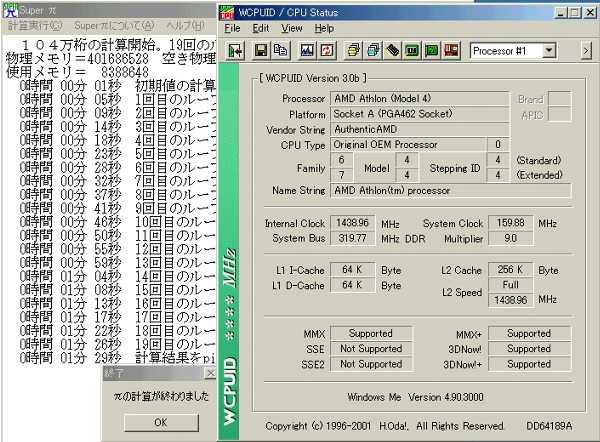
Task: Click the Processor field AMD Athlon (Model 4)
Action: coord(420,99)
